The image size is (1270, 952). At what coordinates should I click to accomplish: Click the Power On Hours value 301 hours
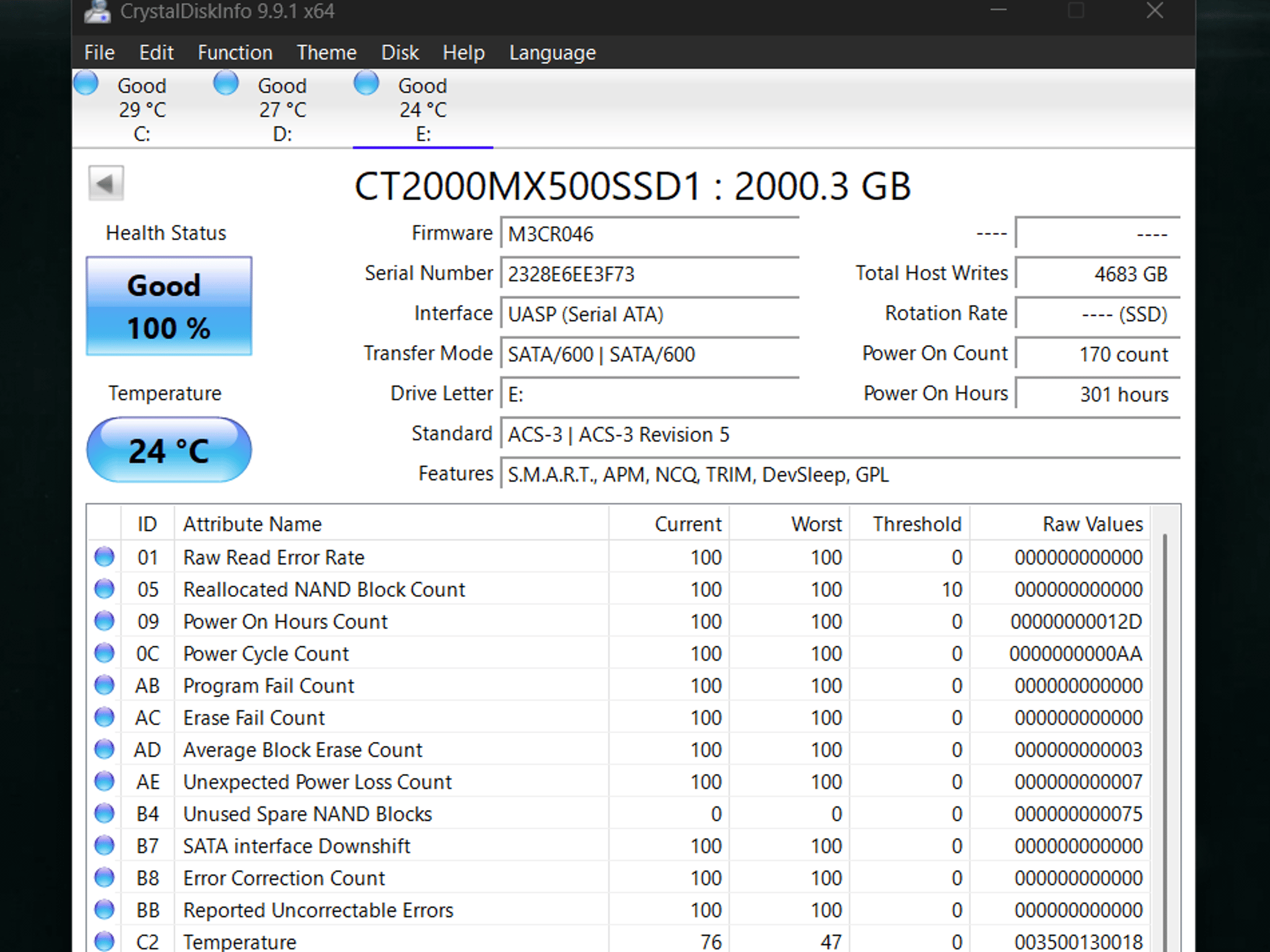click(1098, 394)
